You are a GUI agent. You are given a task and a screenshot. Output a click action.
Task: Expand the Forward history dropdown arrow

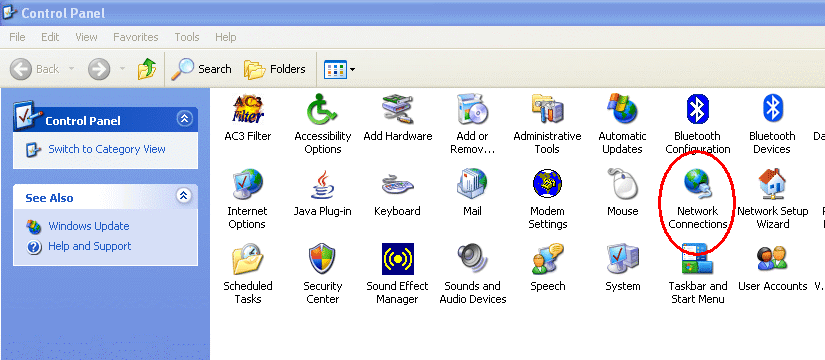[x=122, y=69]
